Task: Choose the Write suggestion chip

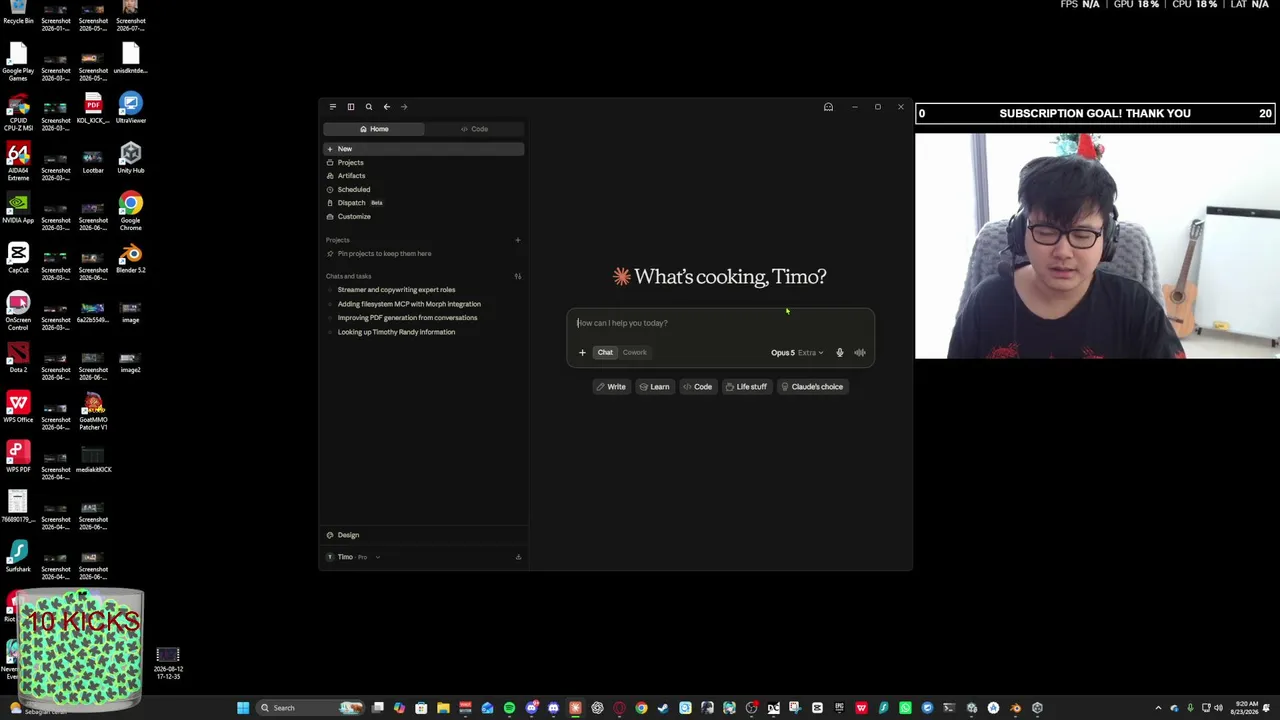Action: (x=611, y=387)
